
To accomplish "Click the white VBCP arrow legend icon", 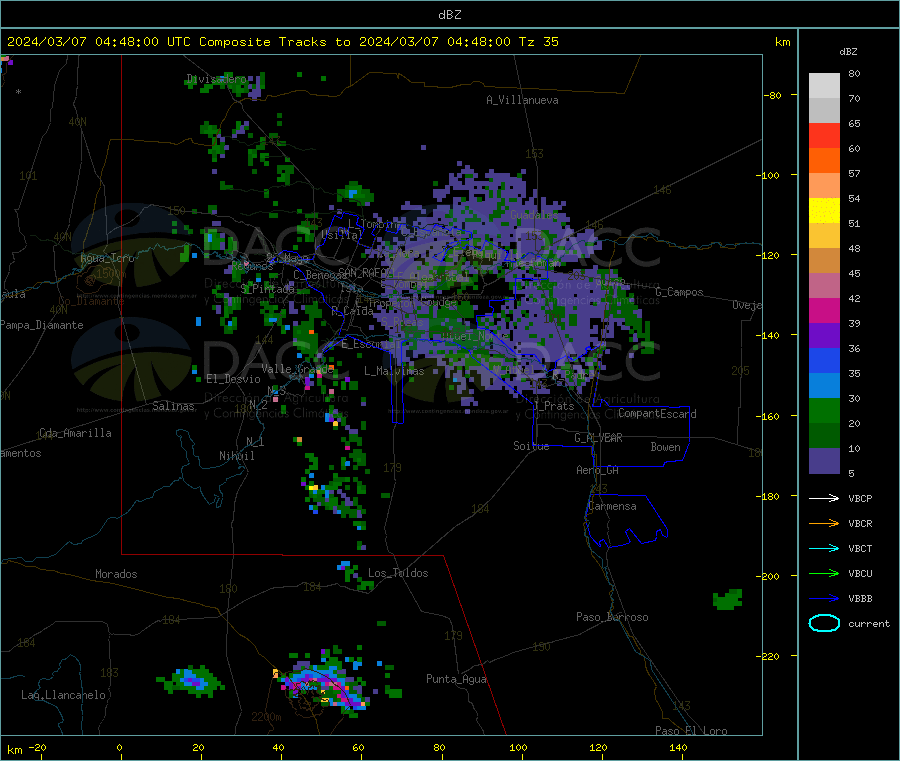I will tap(824, 498).
